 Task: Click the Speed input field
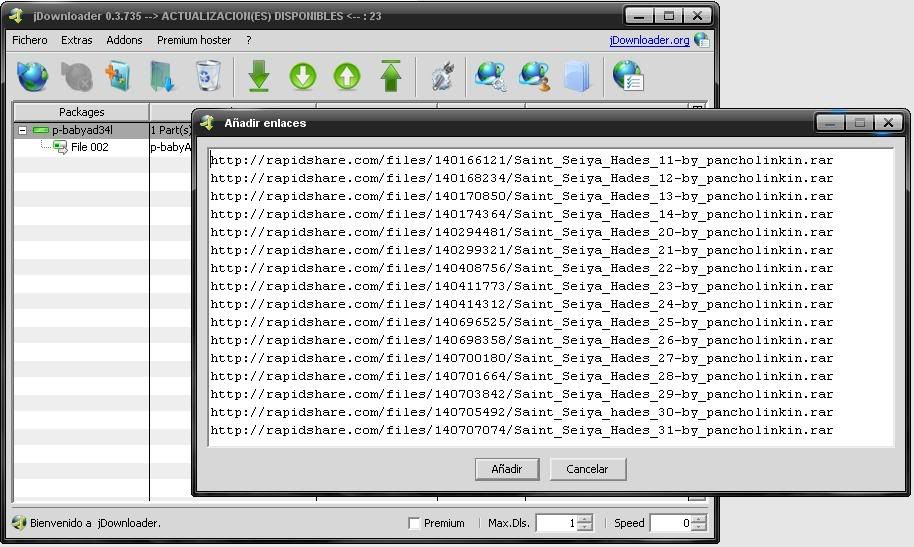pyautogui.click(x=671, y=523)
